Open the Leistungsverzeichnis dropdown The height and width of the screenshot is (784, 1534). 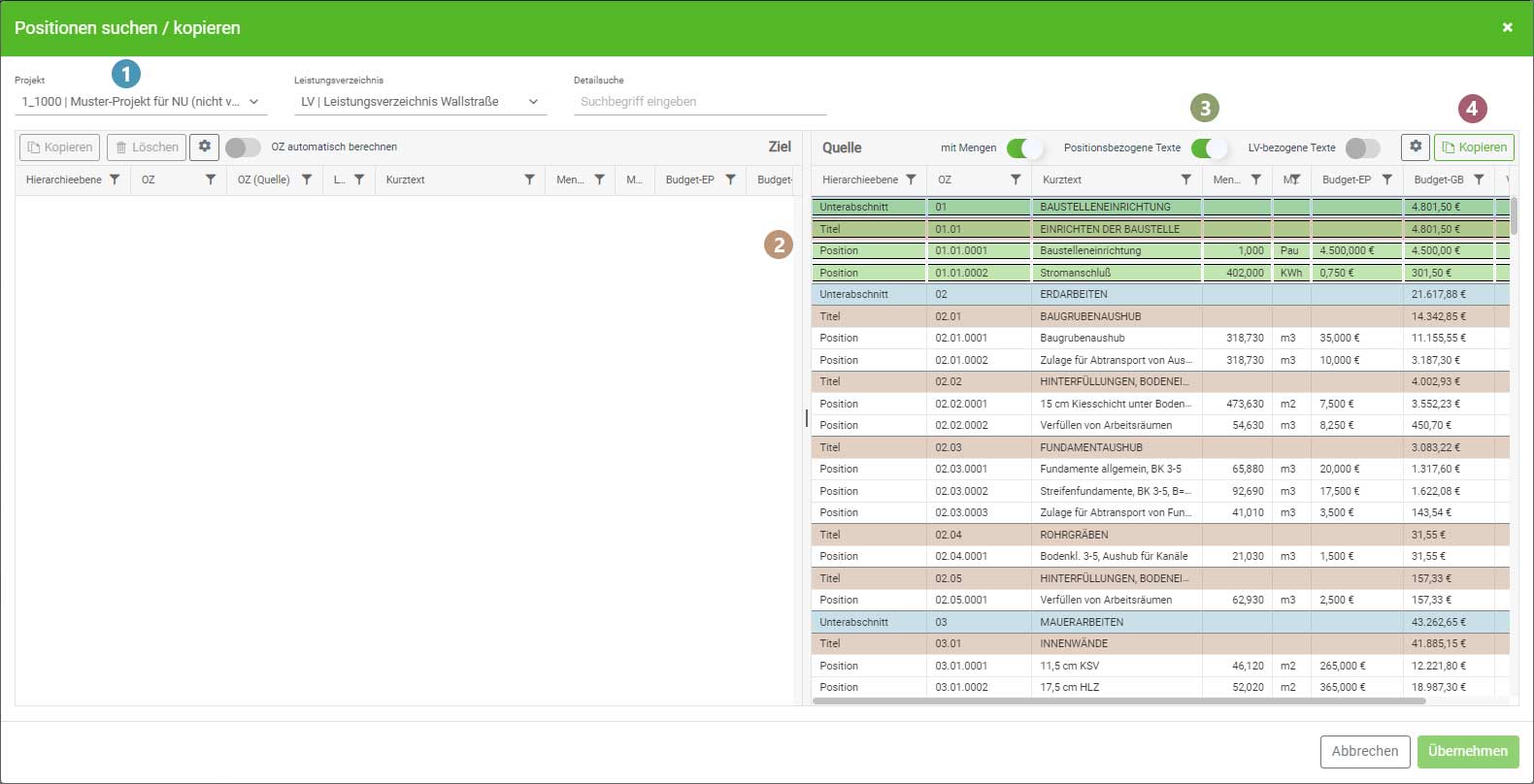pyautogui.click(x=420, y=102)
